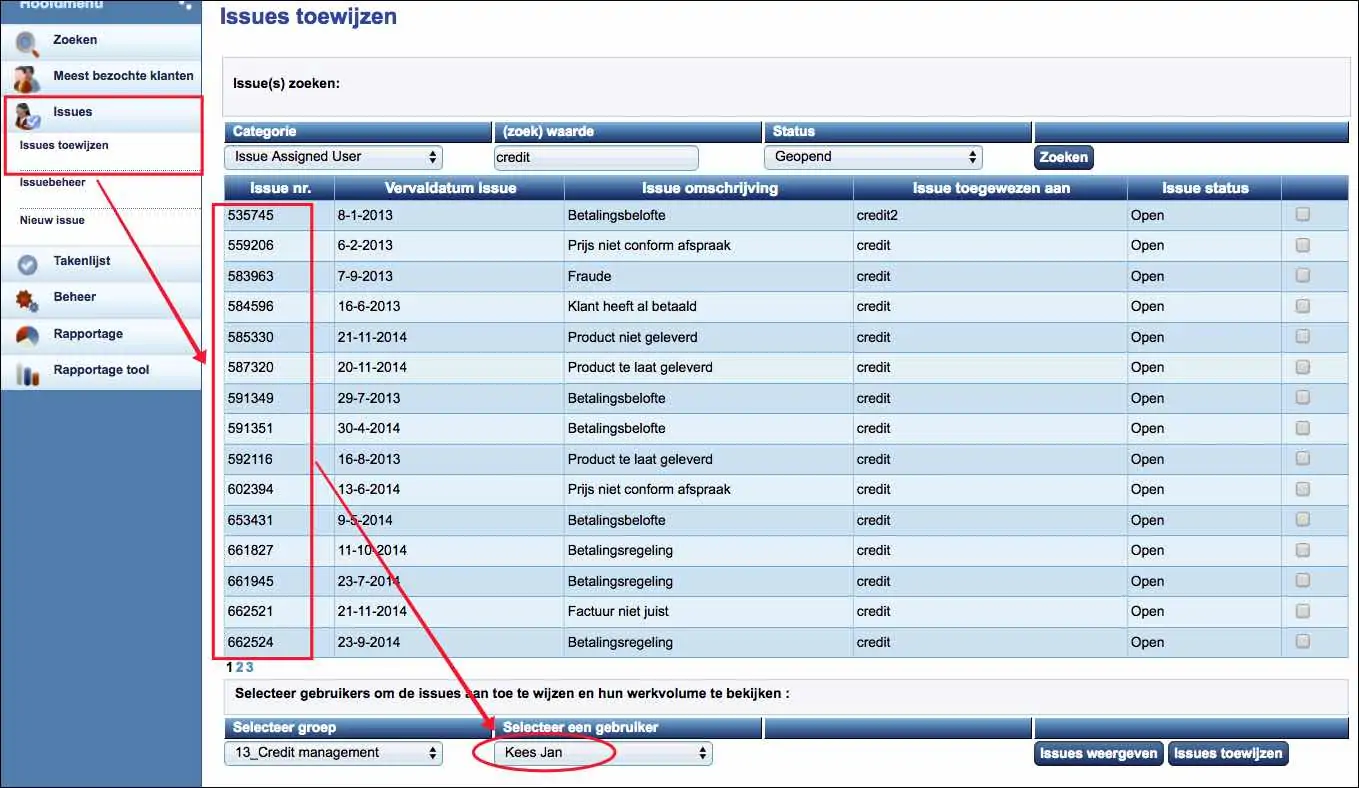Open the Selecteer een gebruiker dropdown

[603, 753]
